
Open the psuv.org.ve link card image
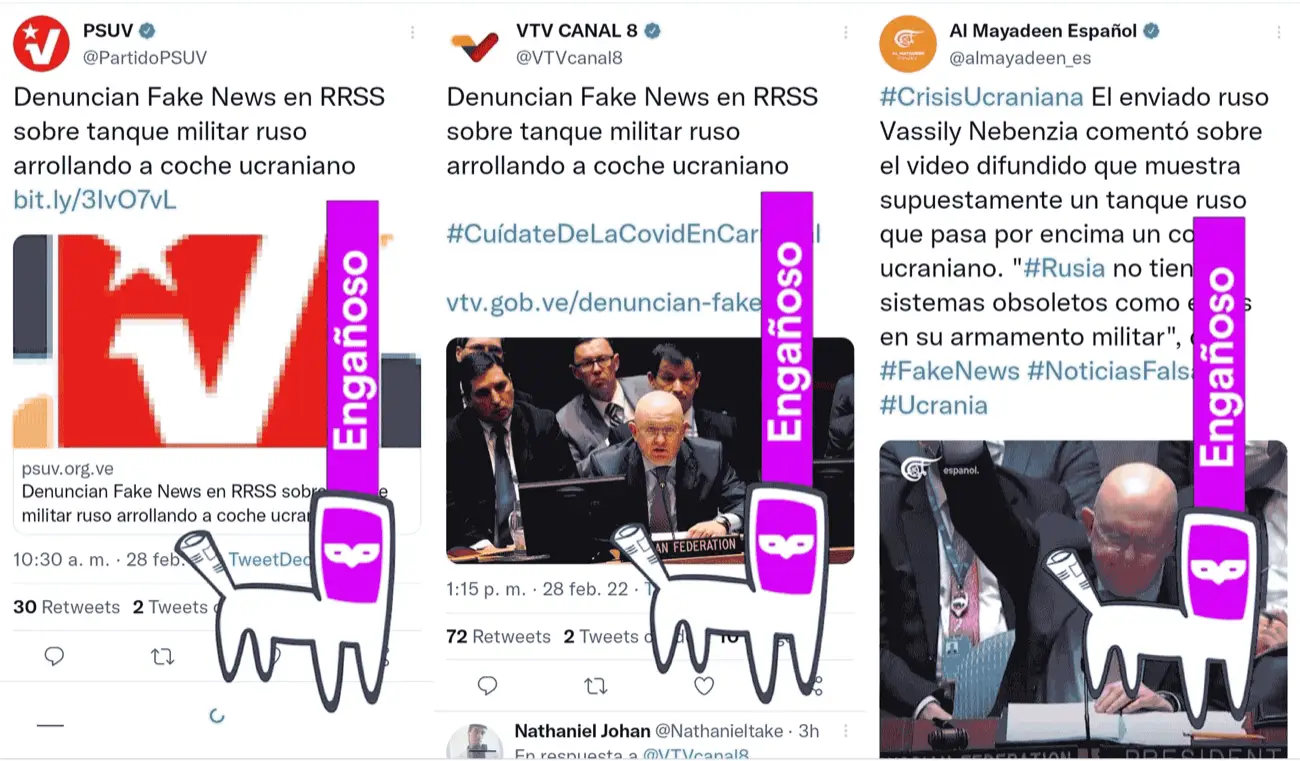[217, 340]
